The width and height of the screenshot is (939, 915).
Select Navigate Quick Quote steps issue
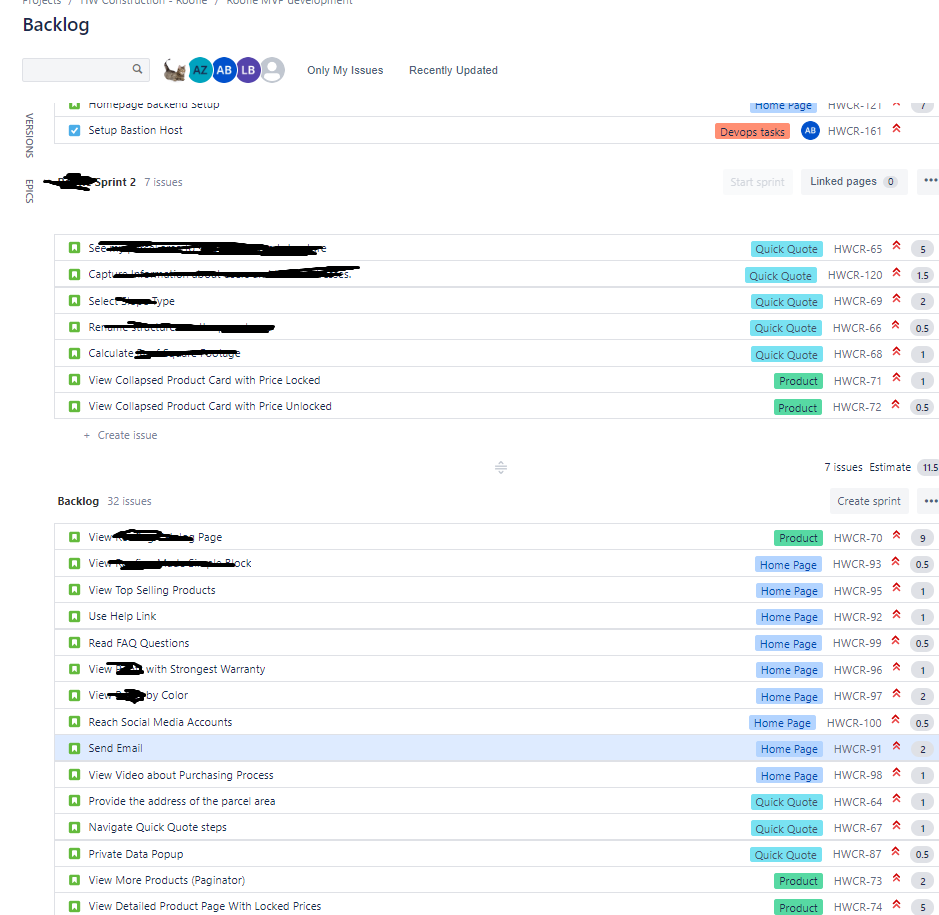coord(496,828)
